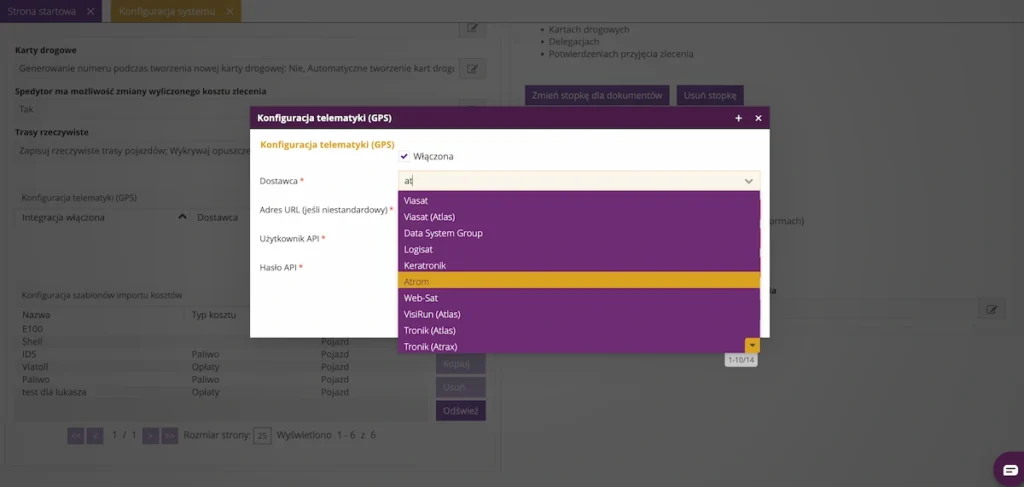The image size is (1024, 487).
Task: Go to the last page of cost templates
Action: click(170, 435)
